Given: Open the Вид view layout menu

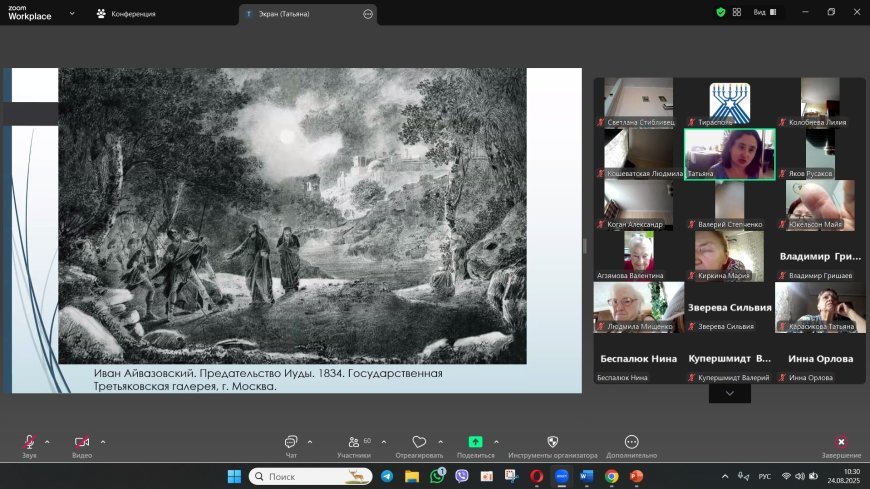Looking at the screenshot, I should [x=765, y=12].
